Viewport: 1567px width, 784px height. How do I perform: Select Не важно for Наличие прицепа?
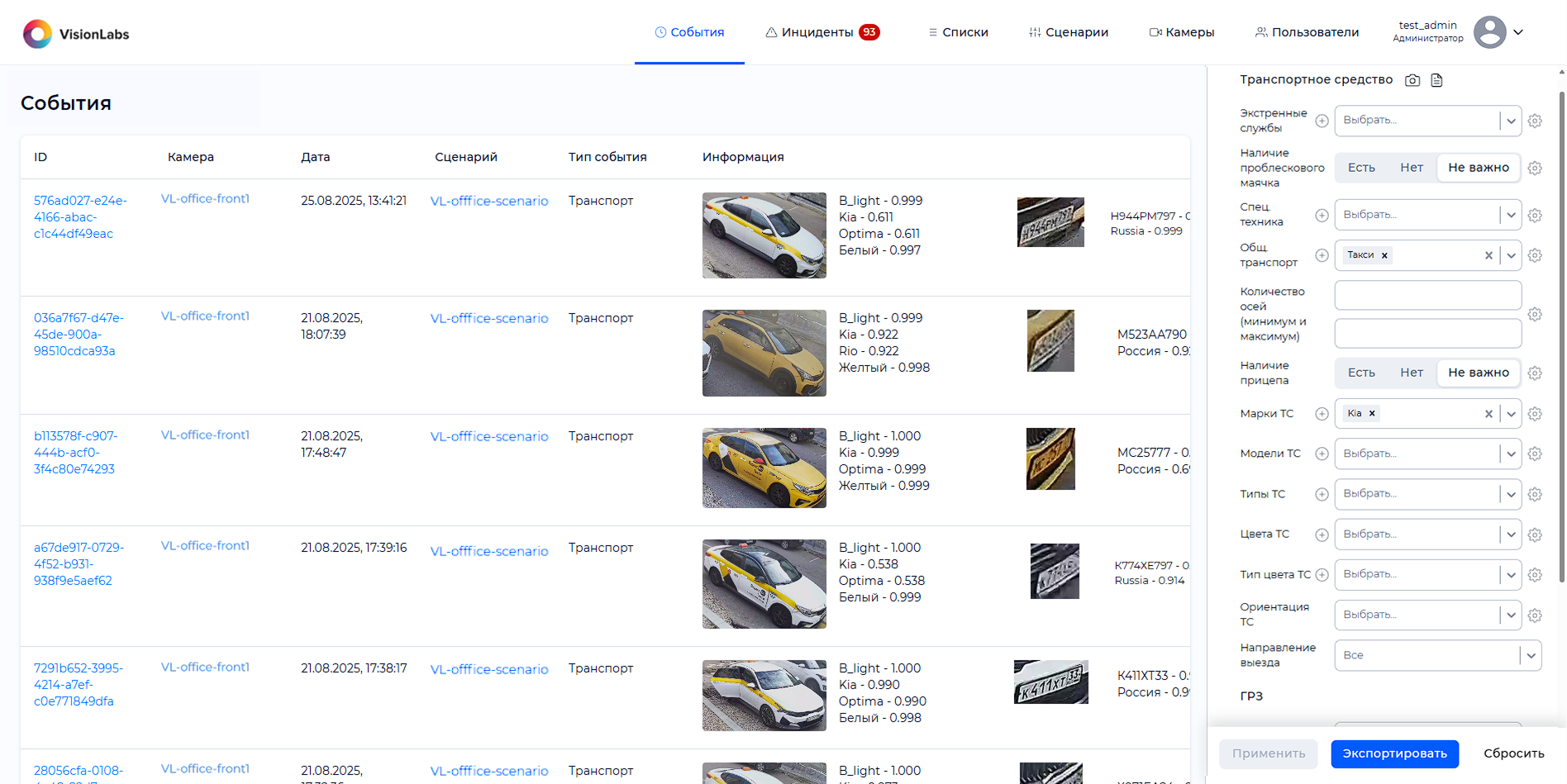click(1479, 373)
